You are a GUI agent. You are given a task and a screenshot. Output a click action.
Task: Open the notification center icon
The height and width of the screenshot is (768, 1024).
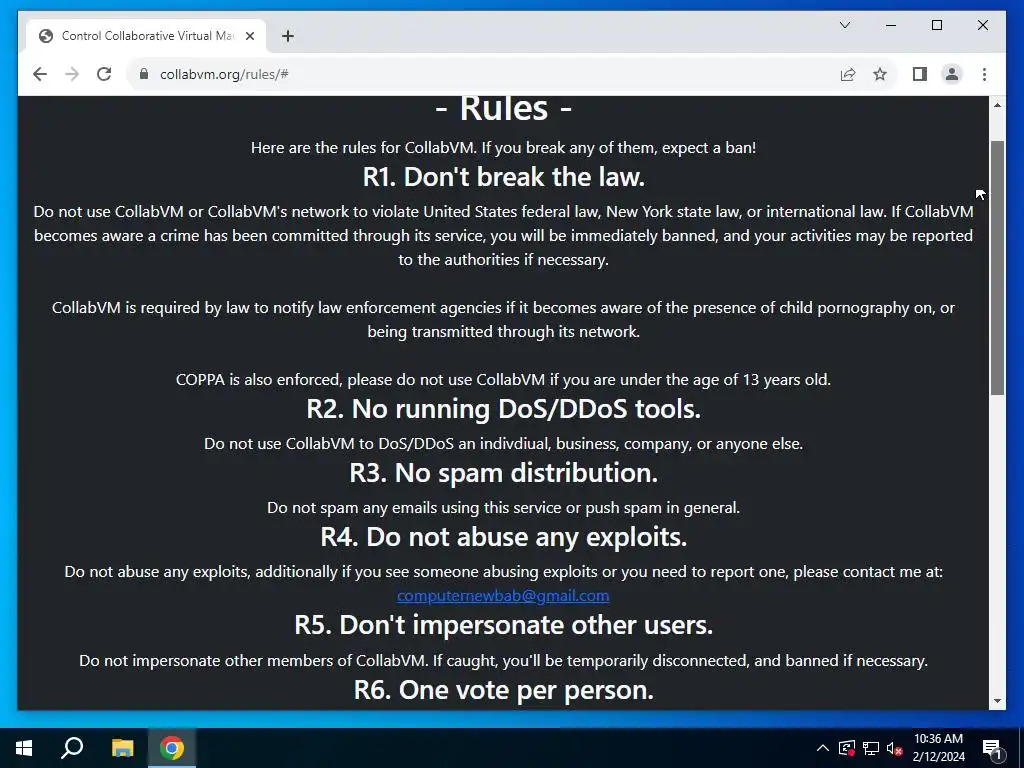[993, 749]
